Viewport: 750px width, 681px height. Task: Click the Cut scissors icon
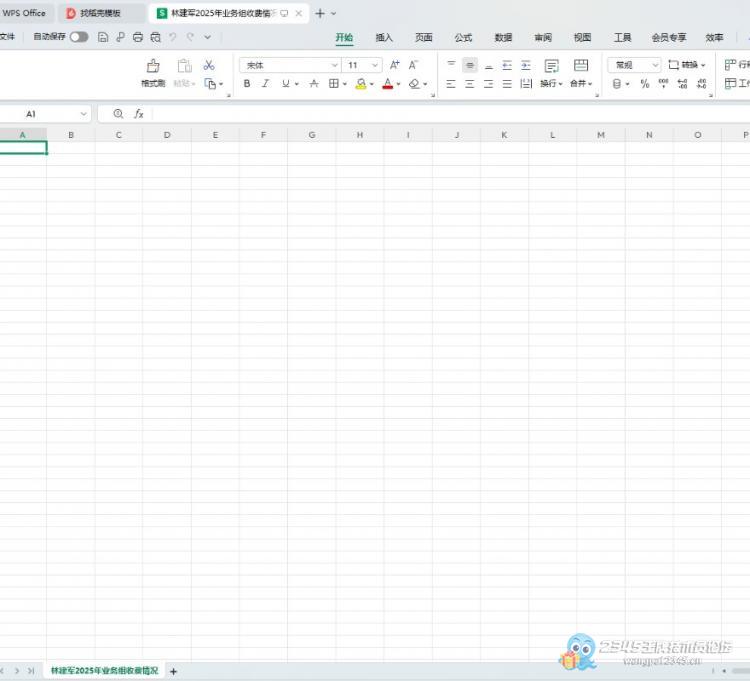click(x=209, y=65)
